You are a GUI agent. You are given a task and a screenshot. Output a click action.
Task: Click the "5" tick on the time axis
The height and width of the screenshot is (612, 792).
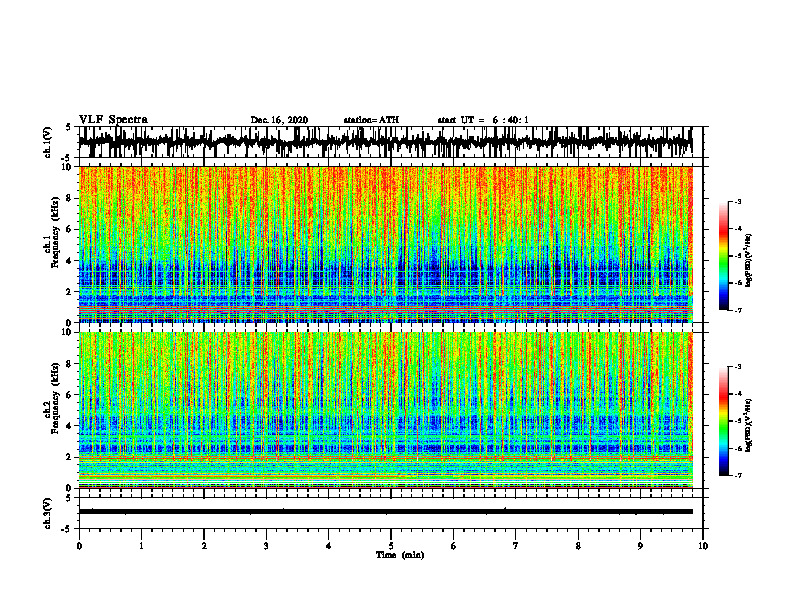(x=391, y=546)
